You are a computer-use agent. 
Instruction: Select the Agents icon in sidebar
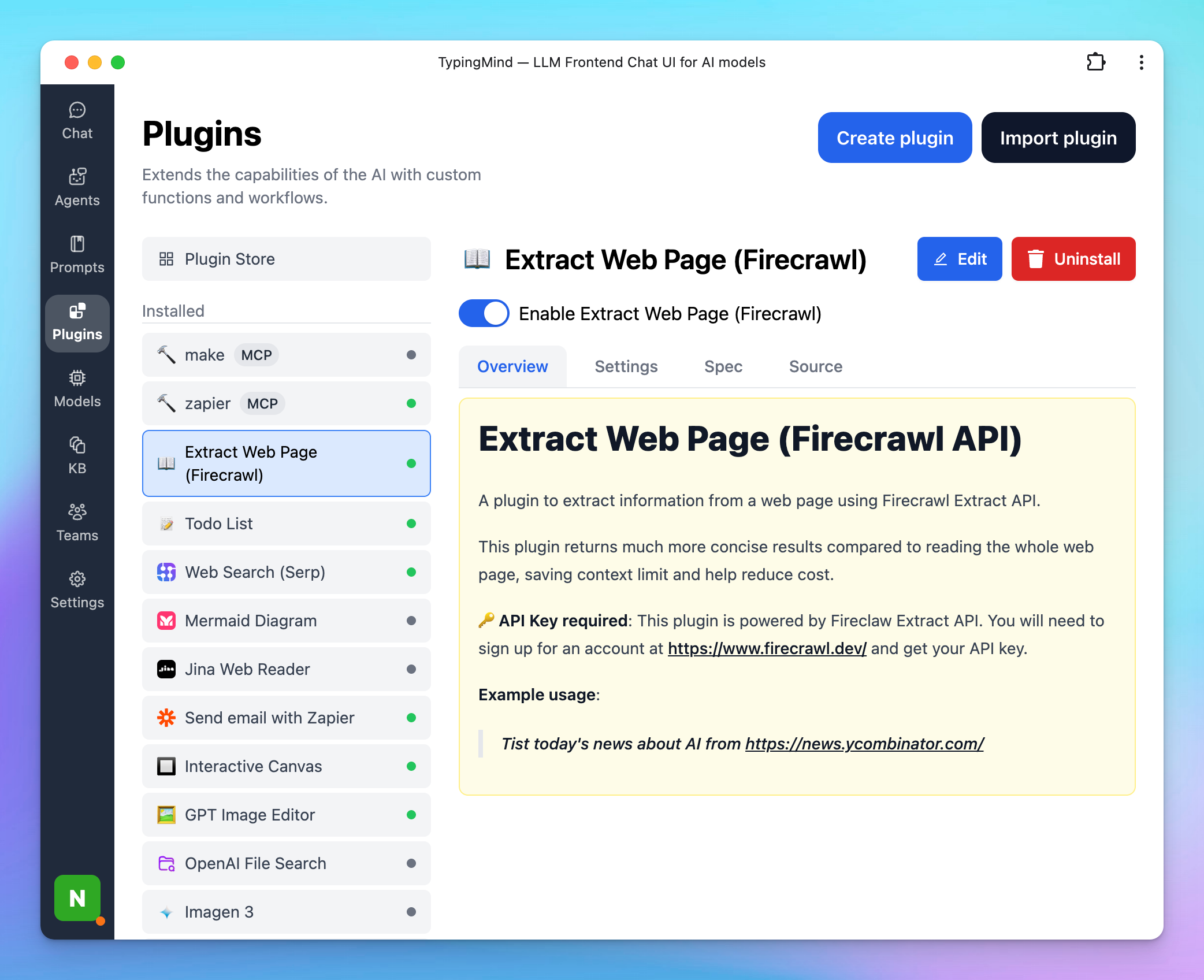point(77,187)
